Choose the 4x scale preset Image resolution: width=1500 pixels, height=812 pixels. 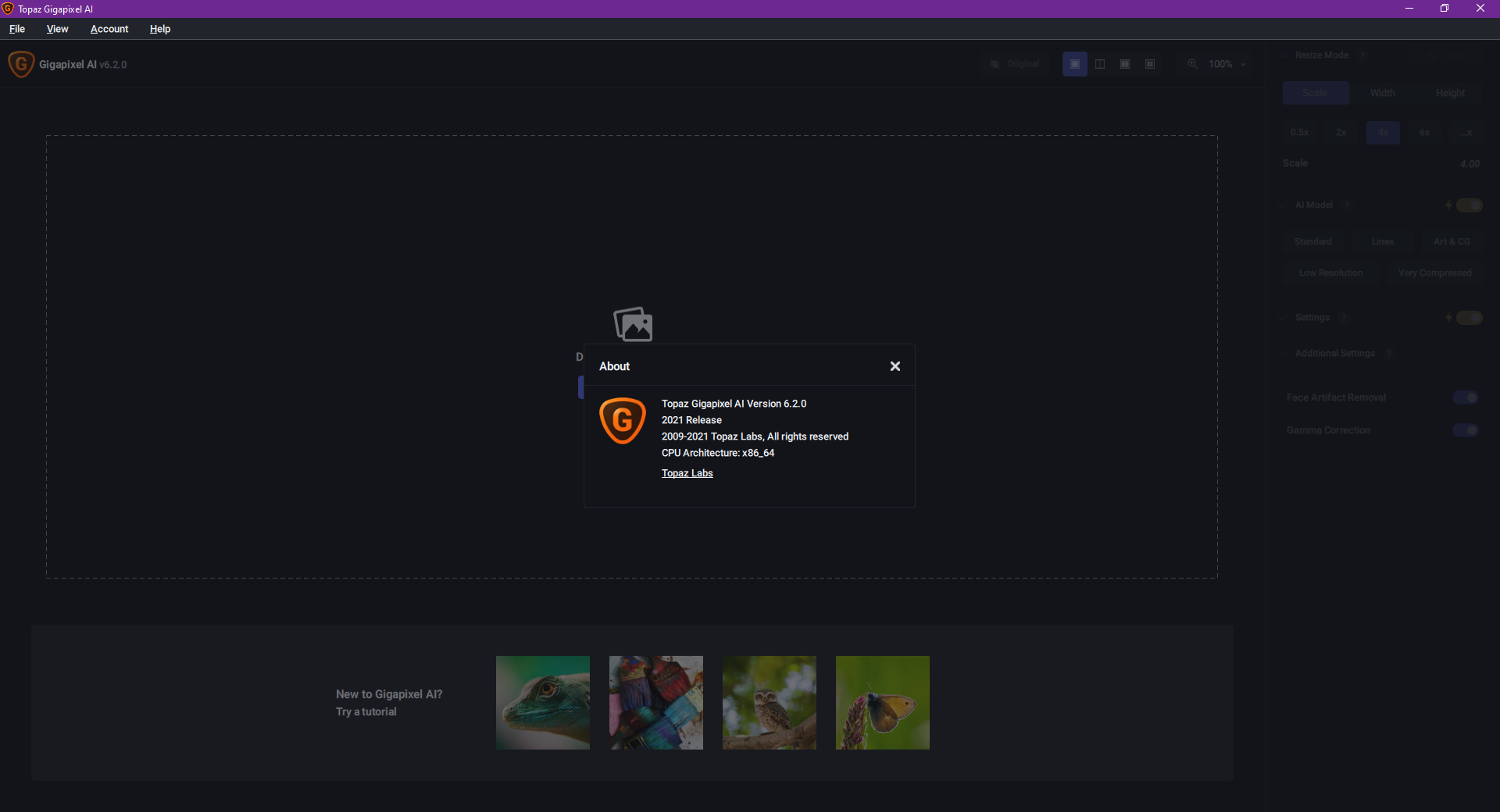(x=1383, y=133)
